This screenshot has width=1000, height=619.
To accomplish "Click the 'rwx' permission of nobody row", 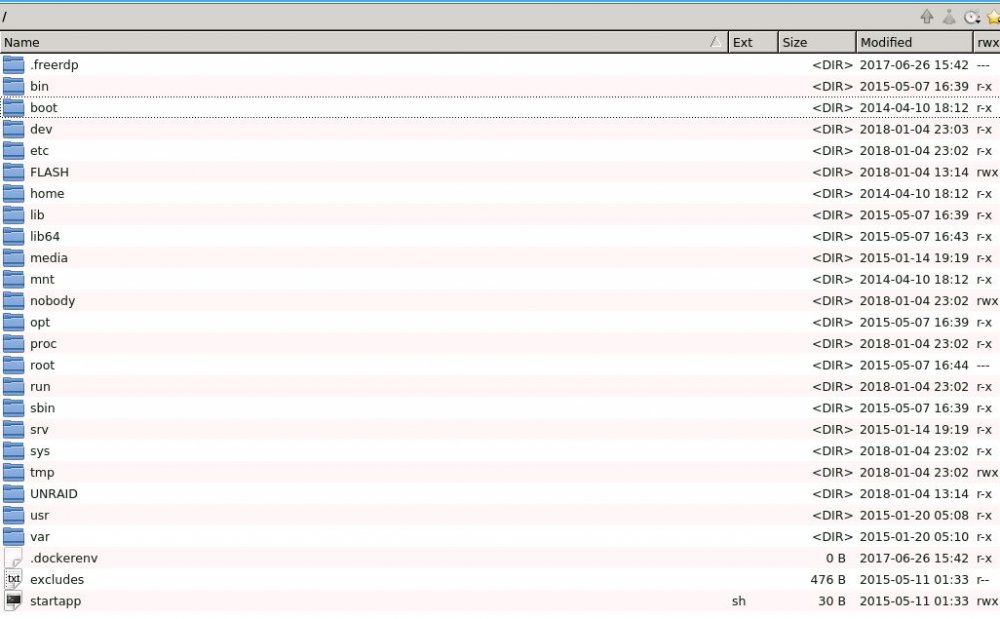I will pos(987,300).
